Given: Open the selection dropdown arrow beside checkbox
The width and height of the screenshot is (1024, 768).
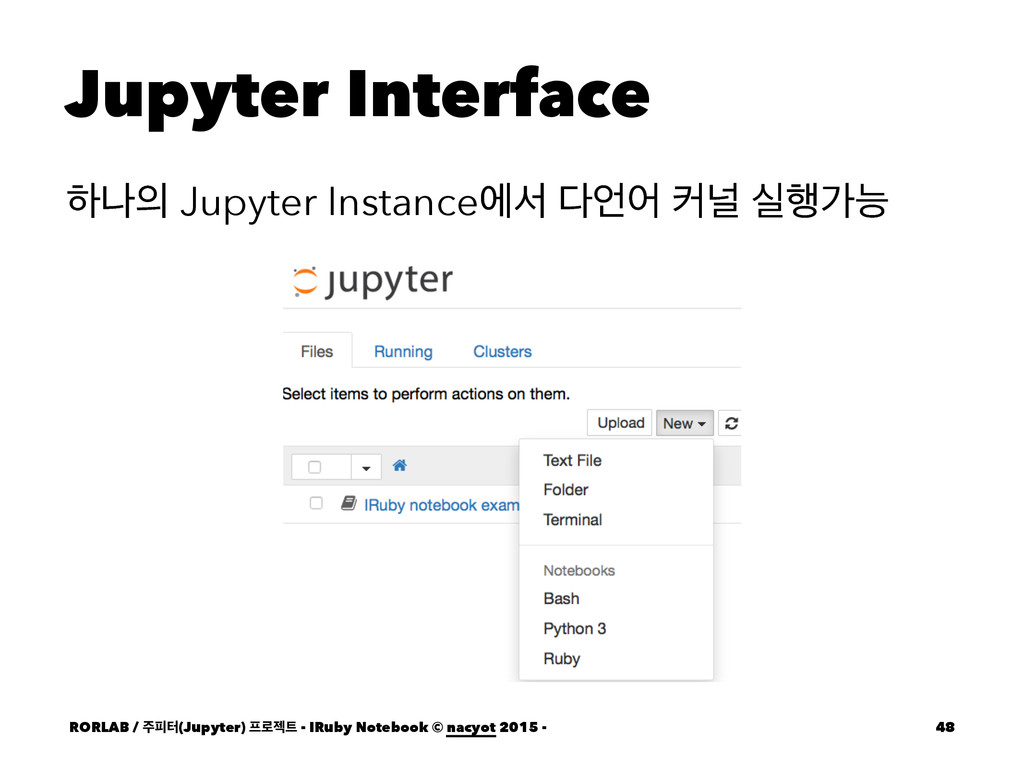Looking at the screenshot, I should [366, 468].
